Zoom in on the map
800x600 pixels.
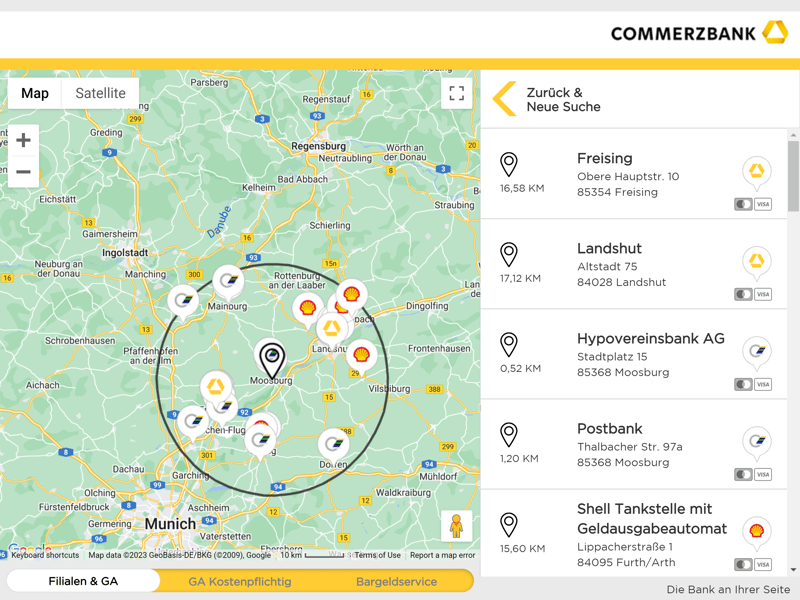pyautogui.click(x=23, y=140)
